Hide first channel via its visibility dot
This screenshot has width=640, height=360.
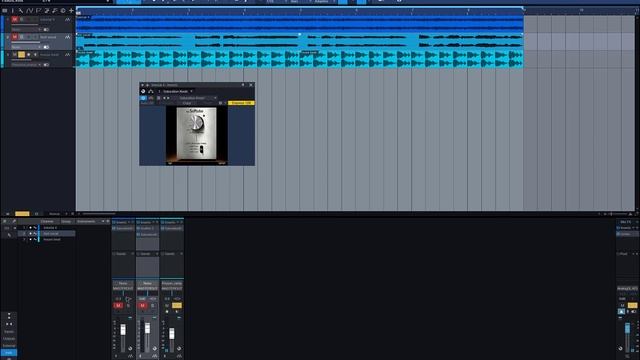click(30, 228)
